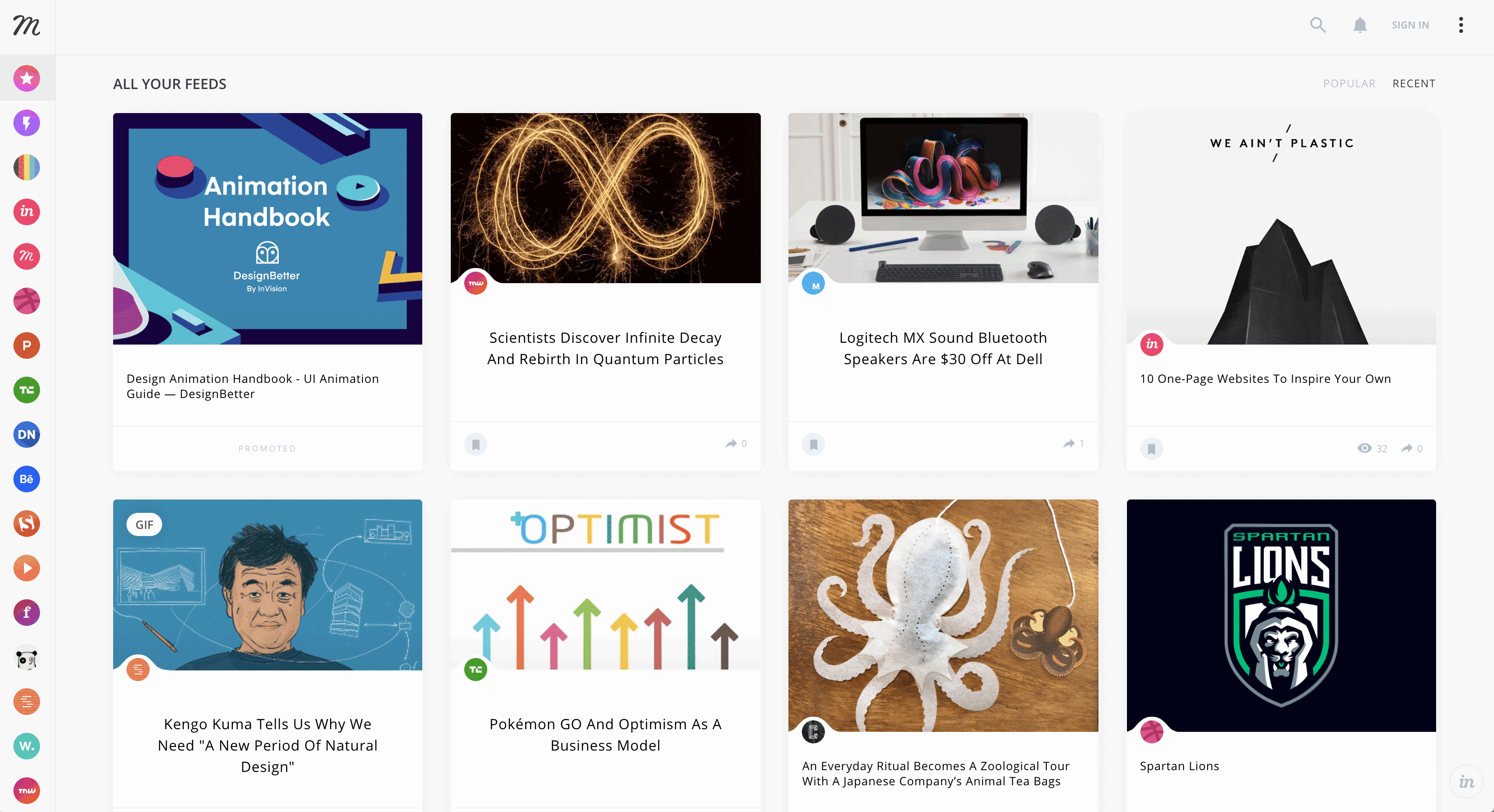The image size is (1494, 812).
Task: Open the Spartan Lions logo thumbnail
Action: [x=1281, y=616]
